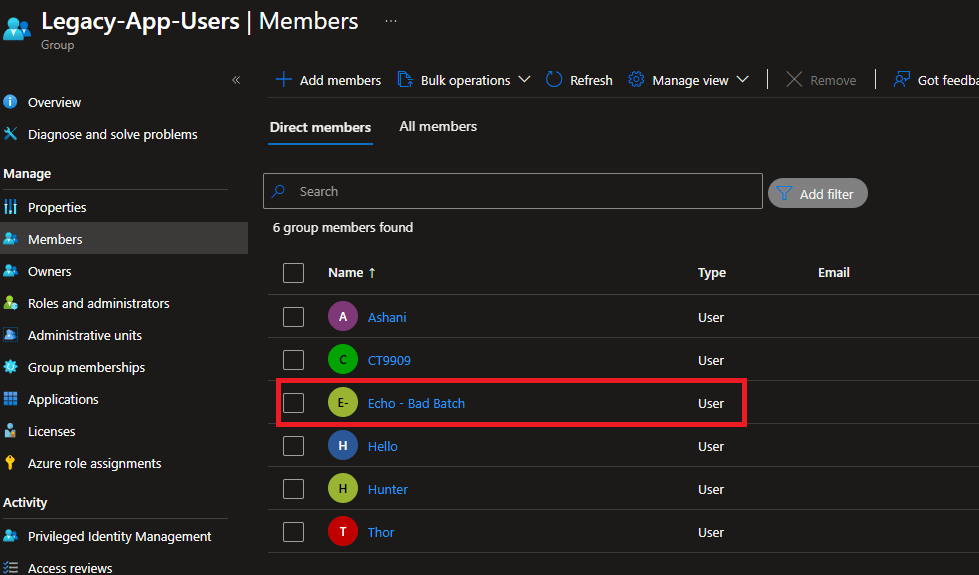Viewport: 979px width, 575px height.
Task: Switch to the All members tab
Action: [x=438, y=127]
